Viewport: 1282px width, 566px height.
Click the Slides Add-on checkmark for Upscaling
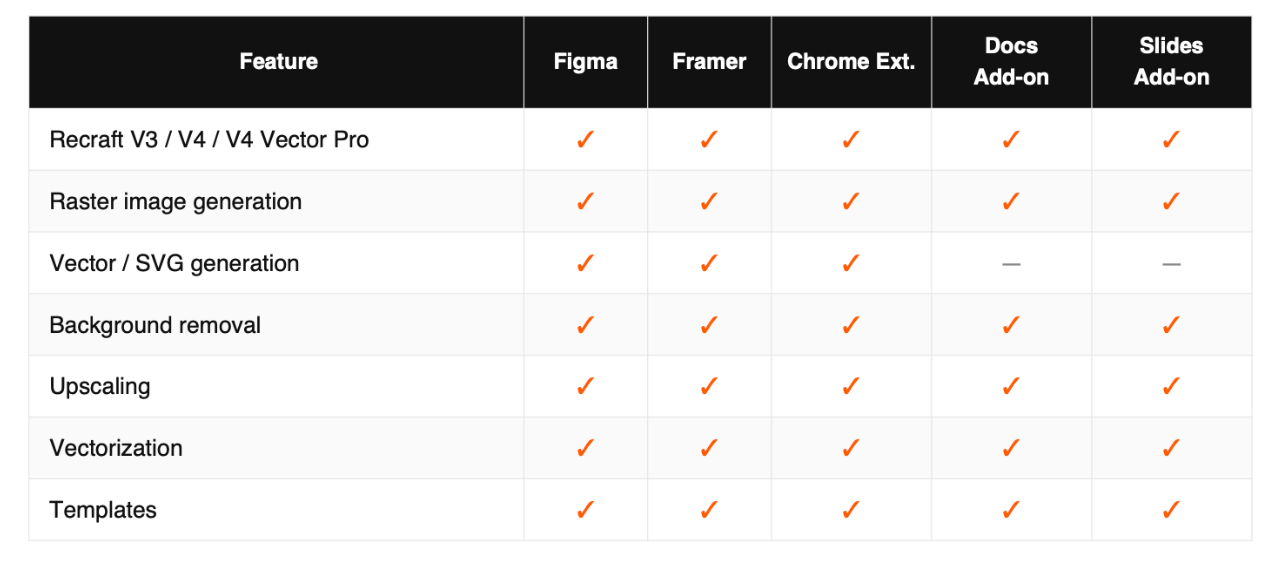pos(1171,386)
